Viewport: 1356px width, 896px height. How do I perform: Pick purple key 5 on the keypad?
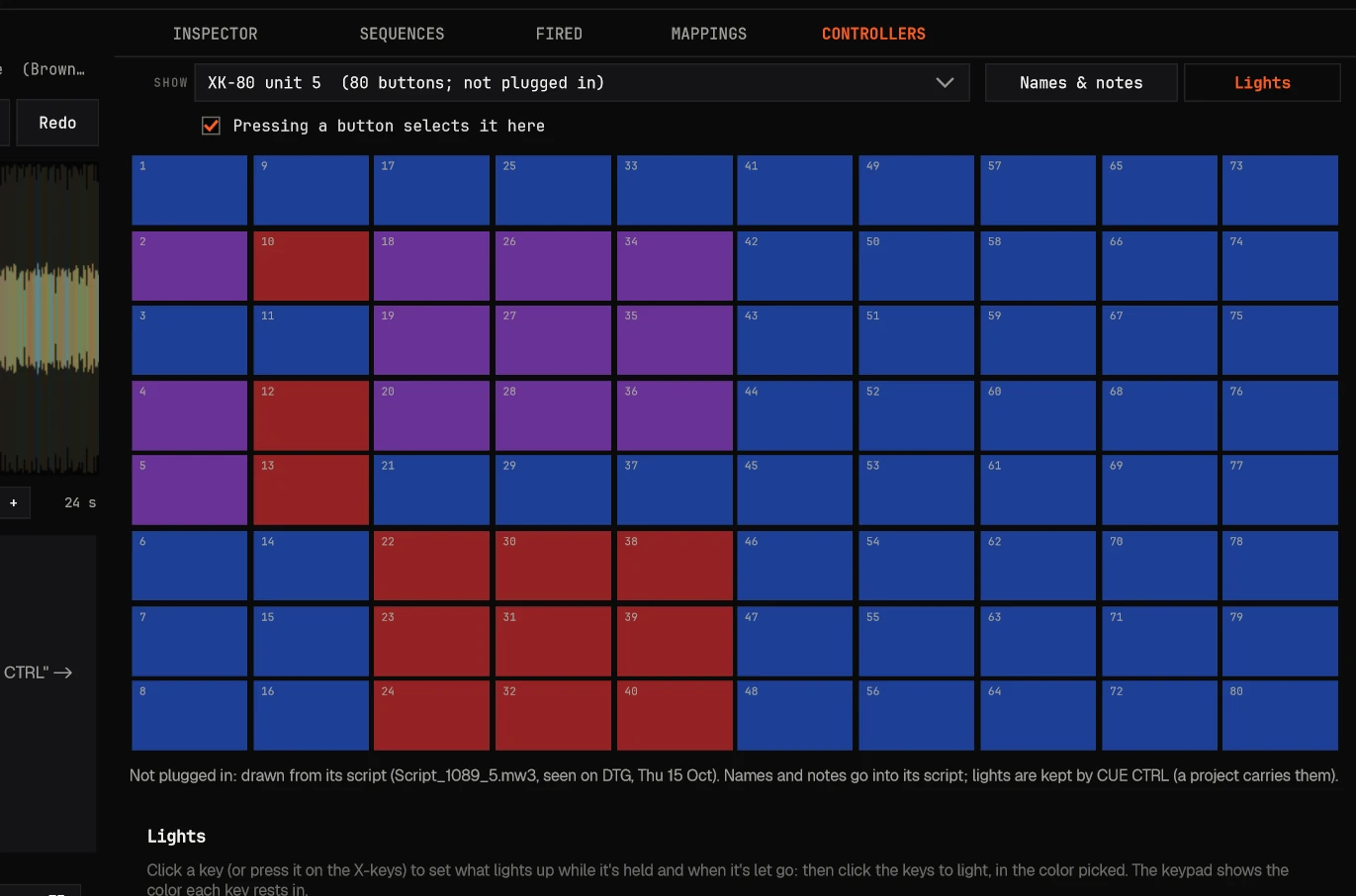point(189,490)
